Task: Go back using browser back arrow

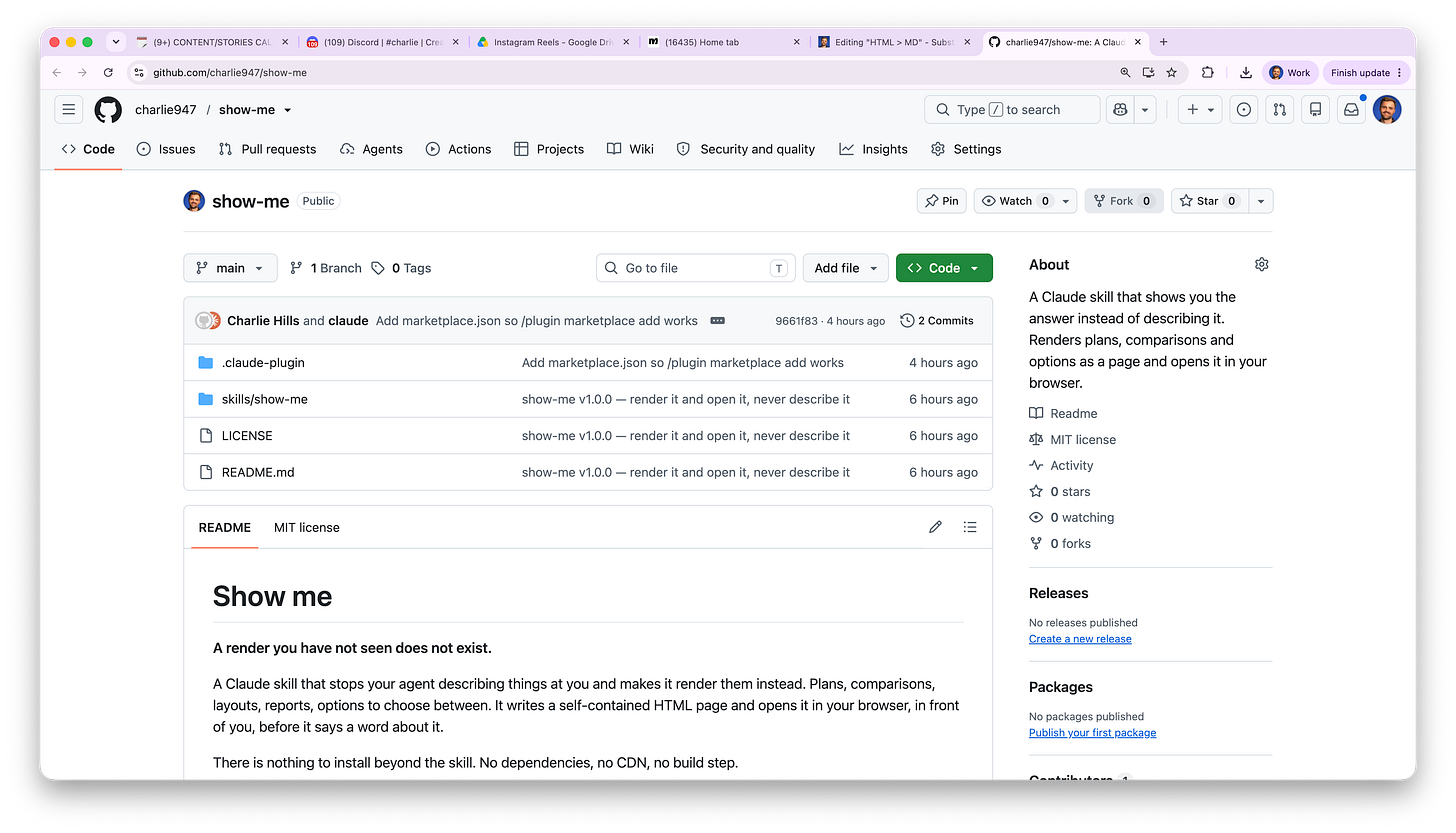Action: 56,73
